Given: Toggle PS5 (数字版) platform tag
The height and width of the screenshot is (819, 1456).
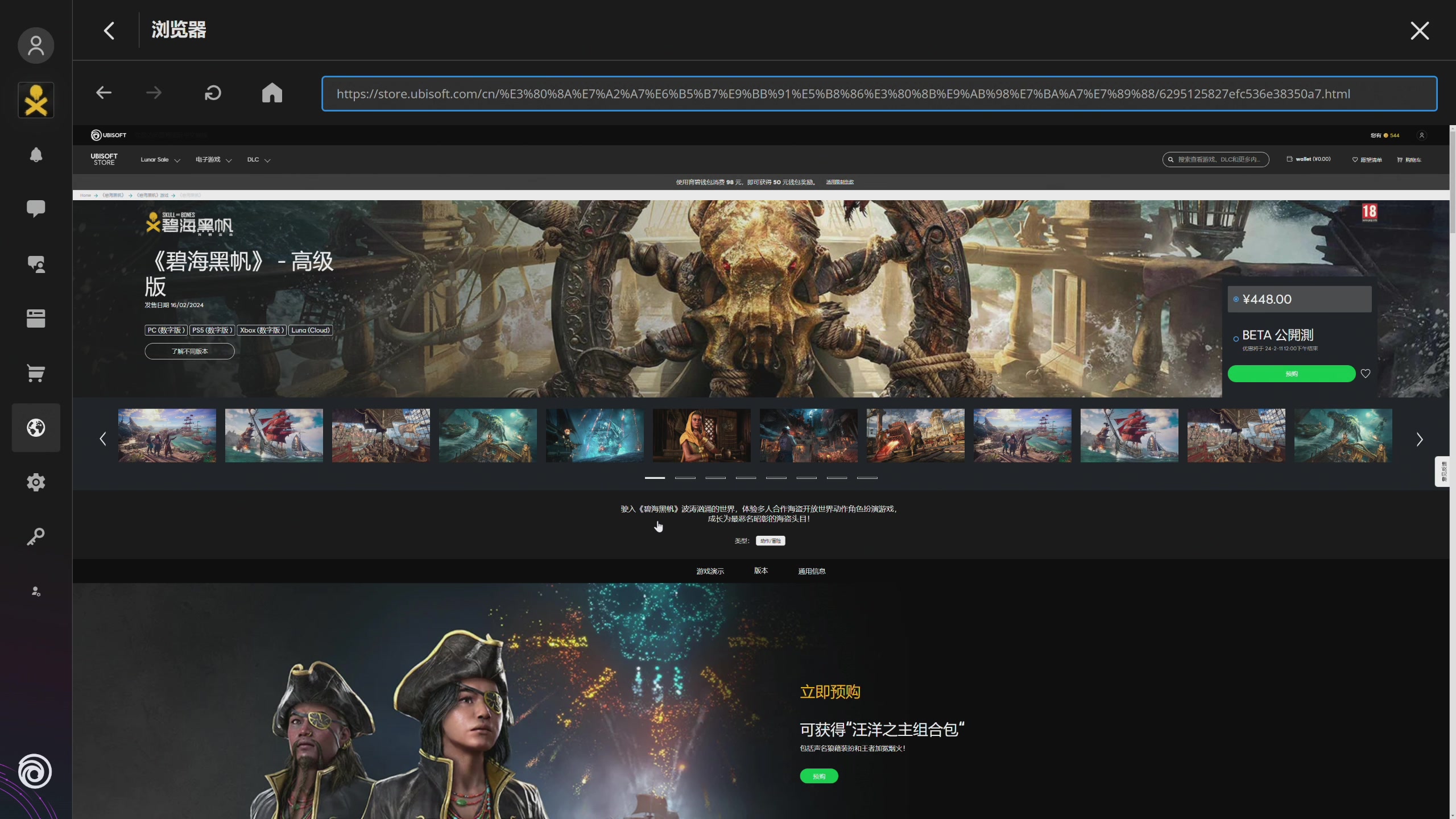Looking at the screenshot, I should [x=212, y=330].
